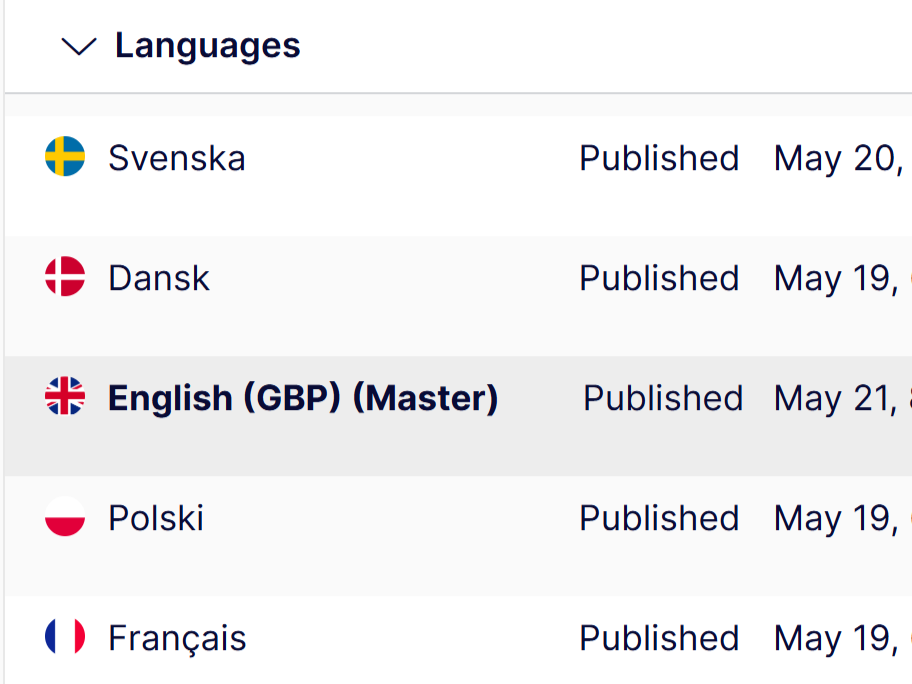The width and height of the screenshot is (912, 684).
Task: Open the Français language entry
Action: pyautogui.click(x=177, y=639)
